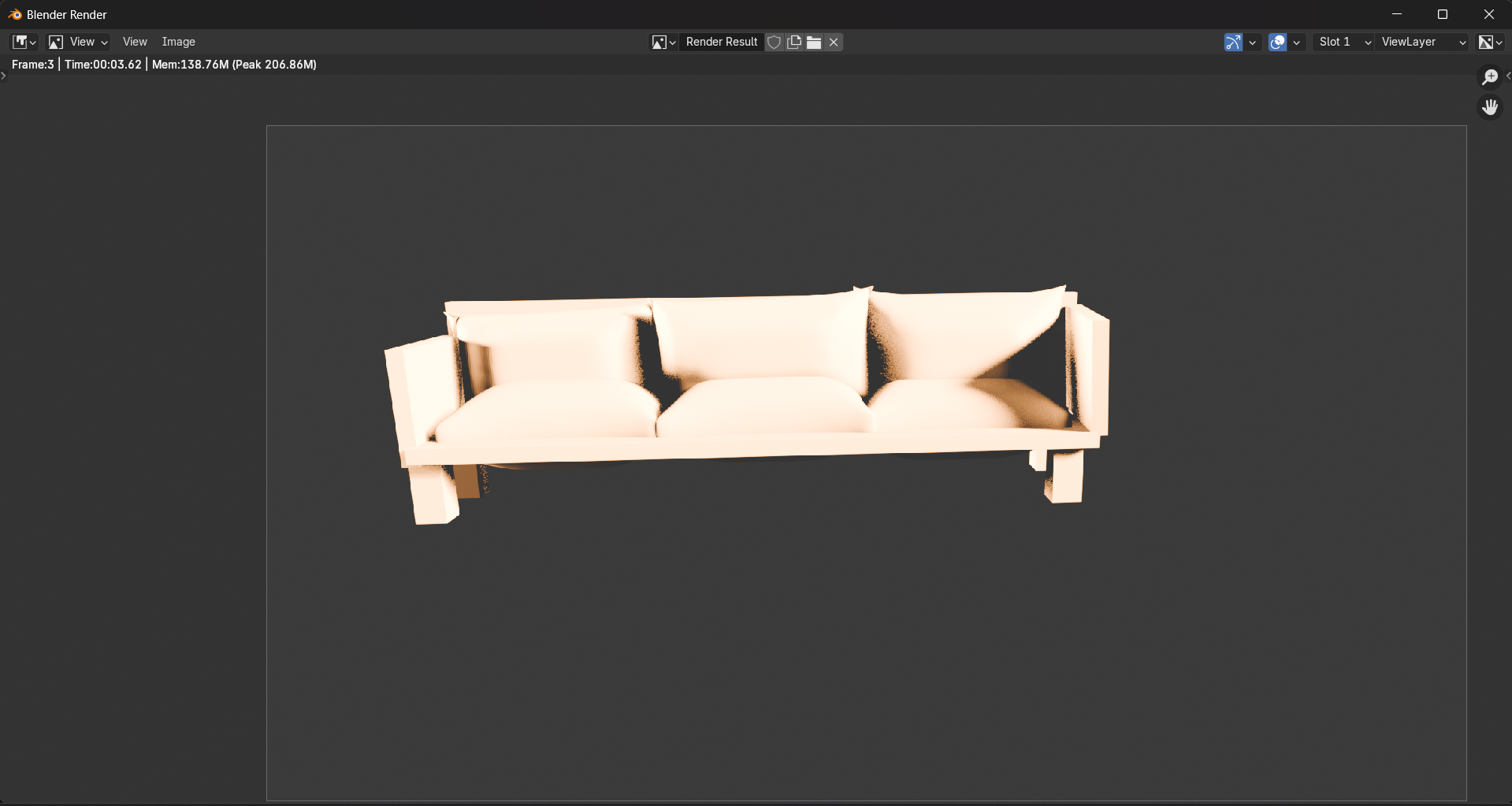Unlink the Render Result image
Screen dimensions: 1512x806
pyautogui.click(x=834, y=42)
